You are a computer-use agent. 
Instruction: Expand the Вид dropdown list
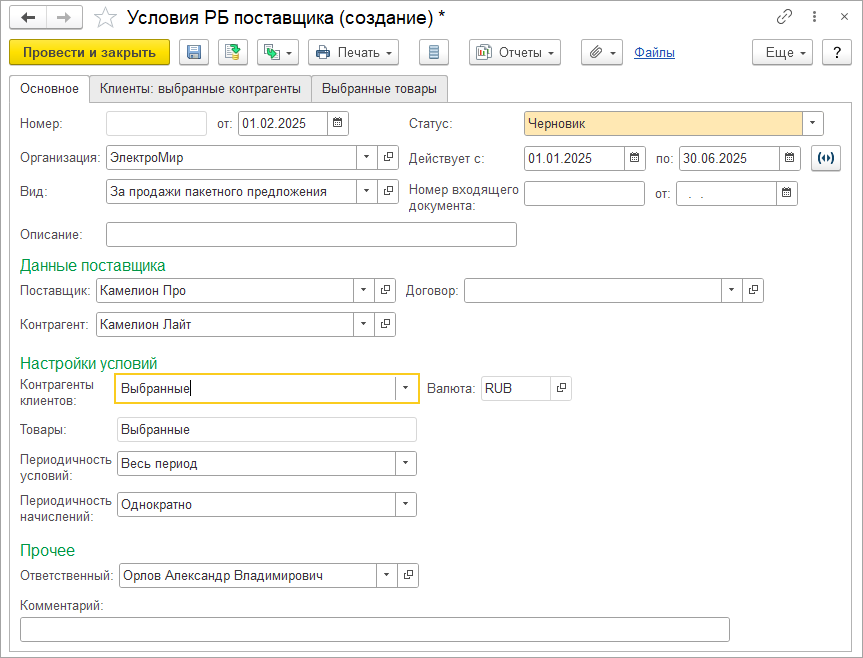tap(366, 191)
